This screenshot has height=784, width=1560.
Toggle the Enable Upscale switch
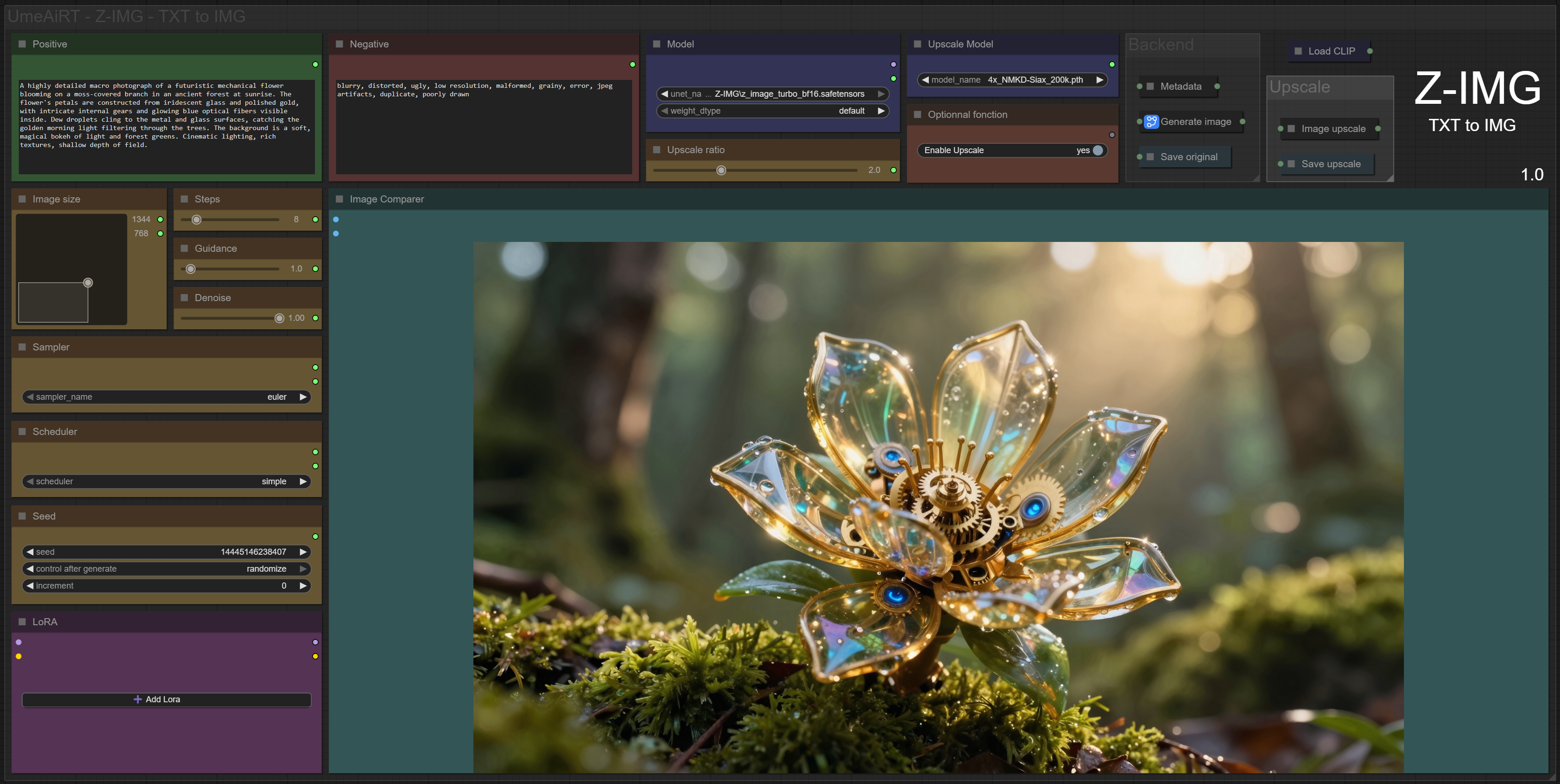(1097, 150)
